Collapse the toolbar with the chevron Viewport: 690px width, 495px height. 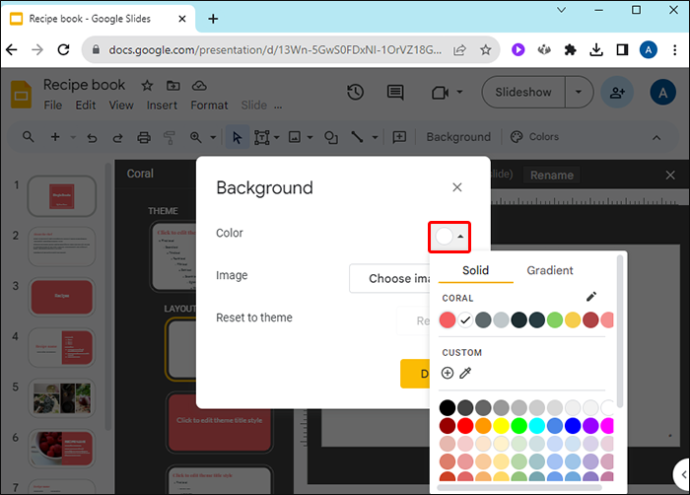(x=656, y=138)
